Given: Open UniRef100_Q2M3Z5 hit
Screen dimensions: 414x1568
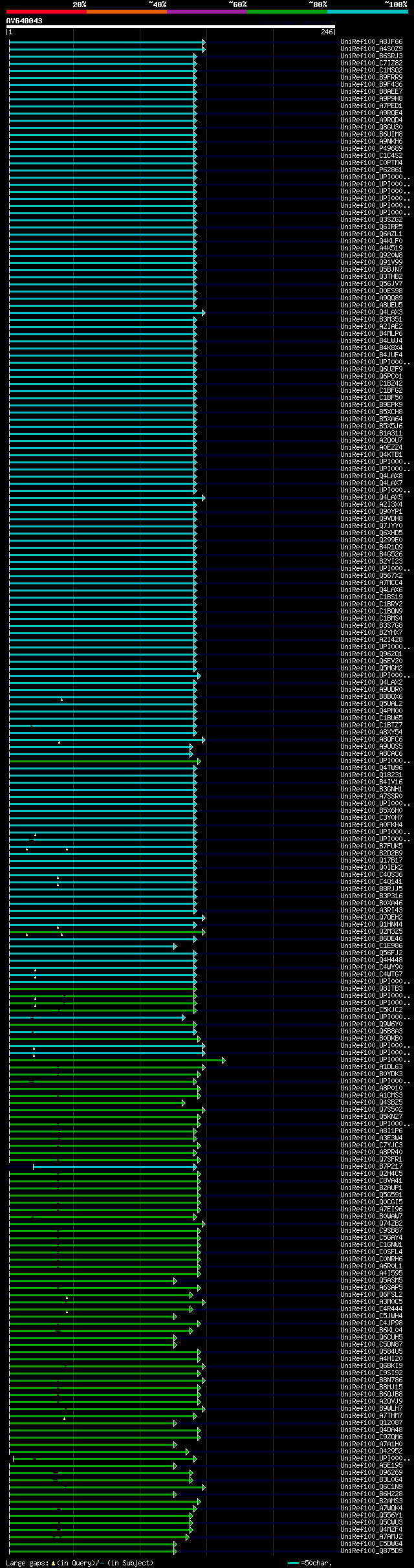Looking at the screenshot, I should (371, 932).
